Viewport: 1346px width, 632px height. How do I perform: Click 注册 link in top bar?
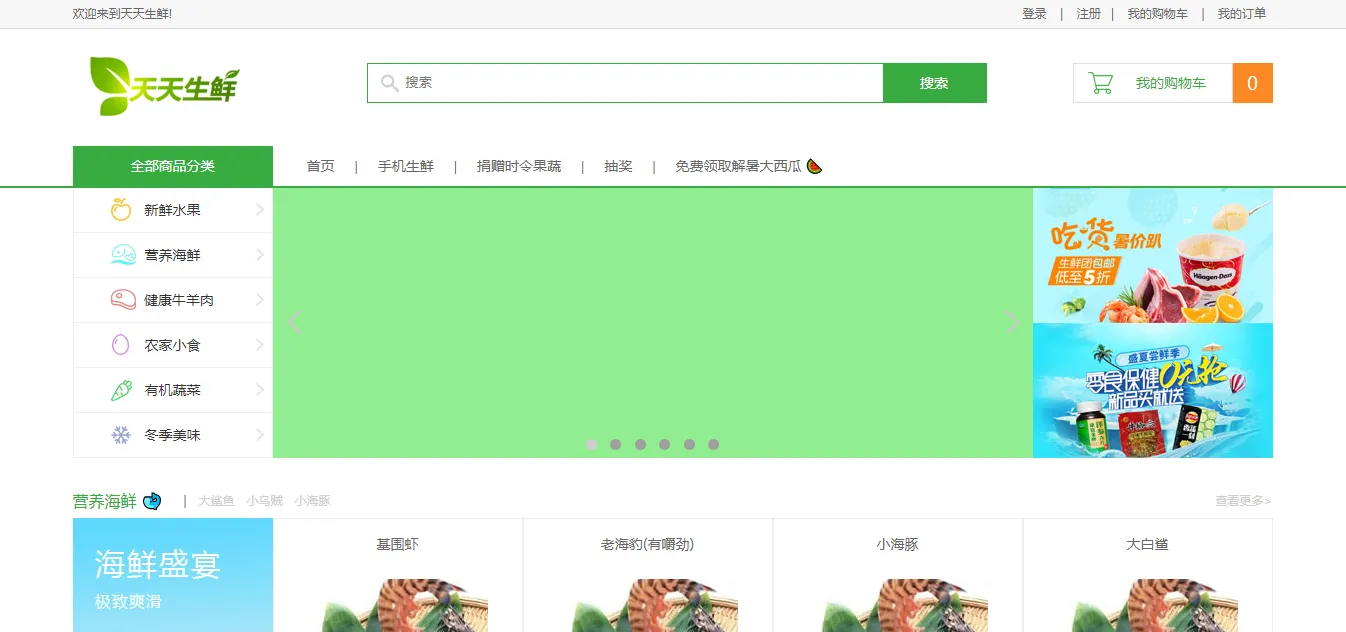pyautogui.click(x=1088, y=14)
